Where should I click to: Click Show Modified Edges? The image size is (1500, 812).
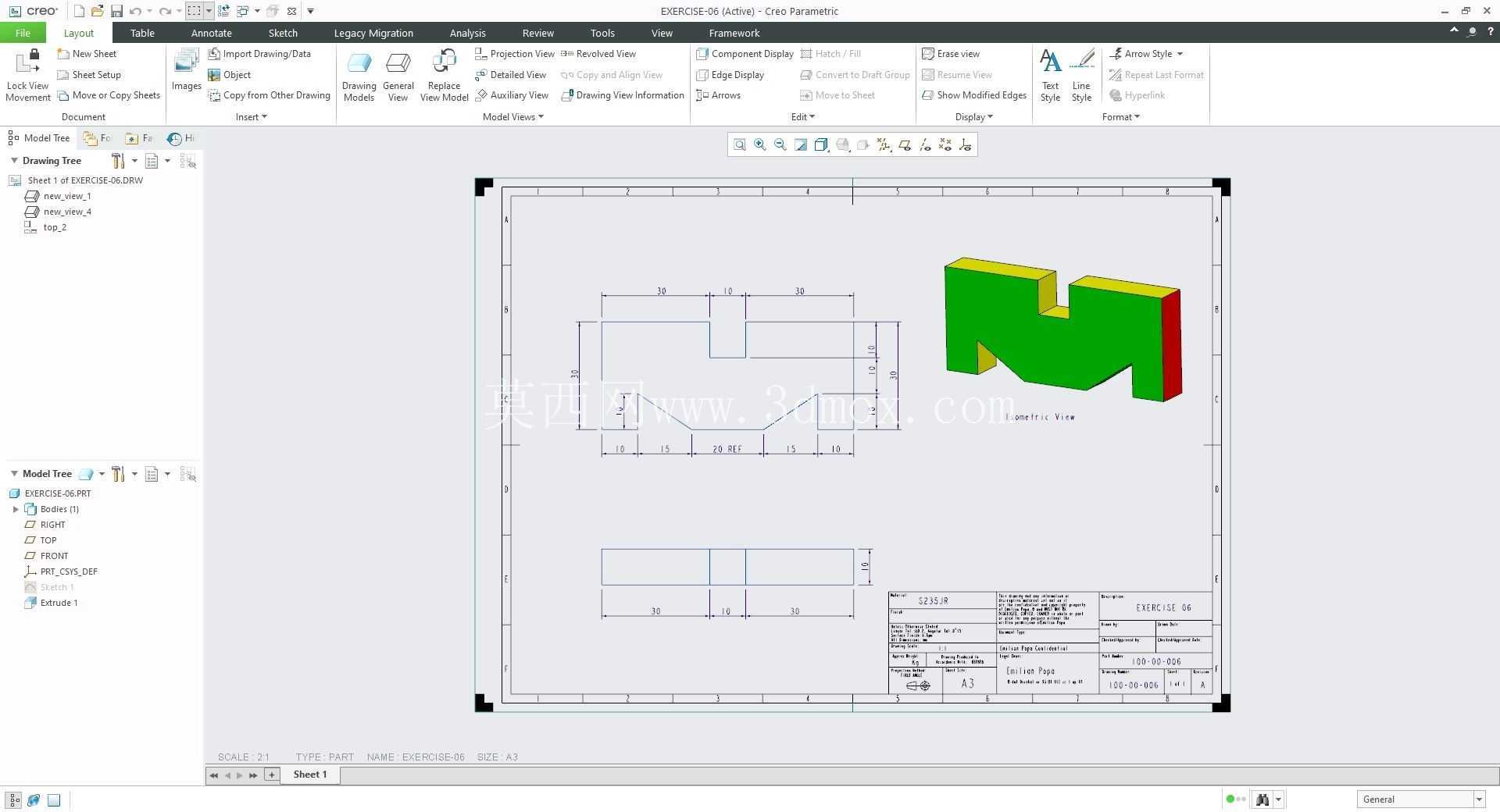tap(974, 95)
